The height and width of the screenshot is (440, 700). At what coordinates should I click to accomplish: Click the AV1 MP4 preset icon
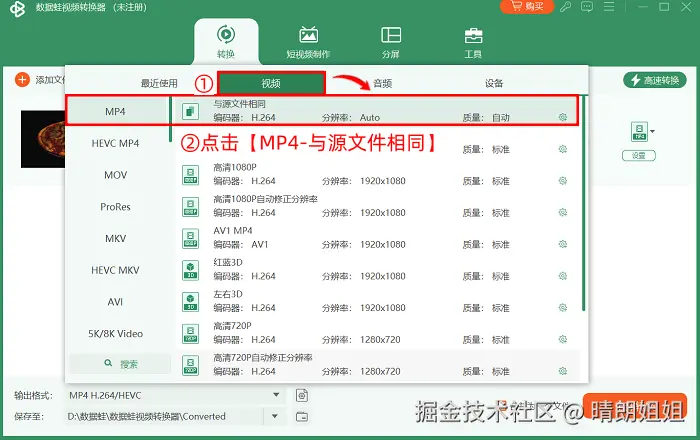[191, 238]
